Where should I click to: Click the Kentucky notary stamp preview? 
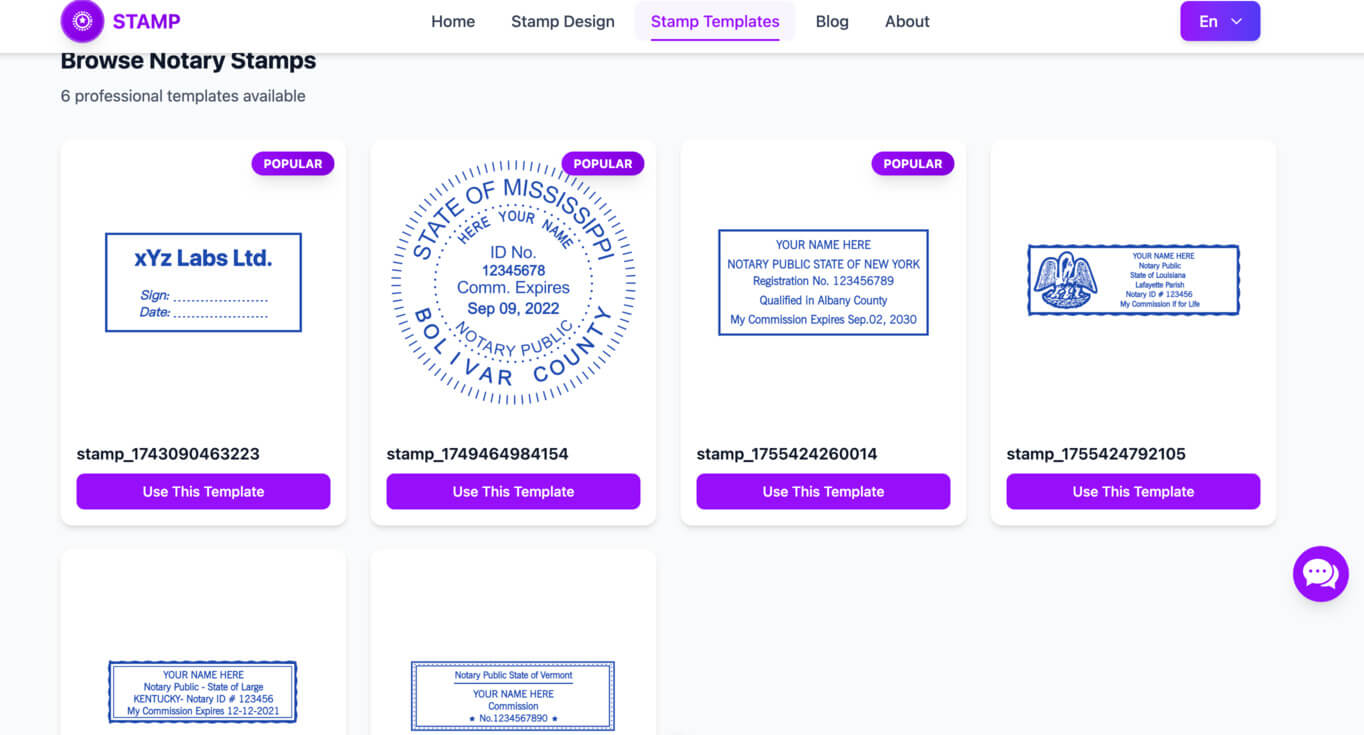[203, 692]
